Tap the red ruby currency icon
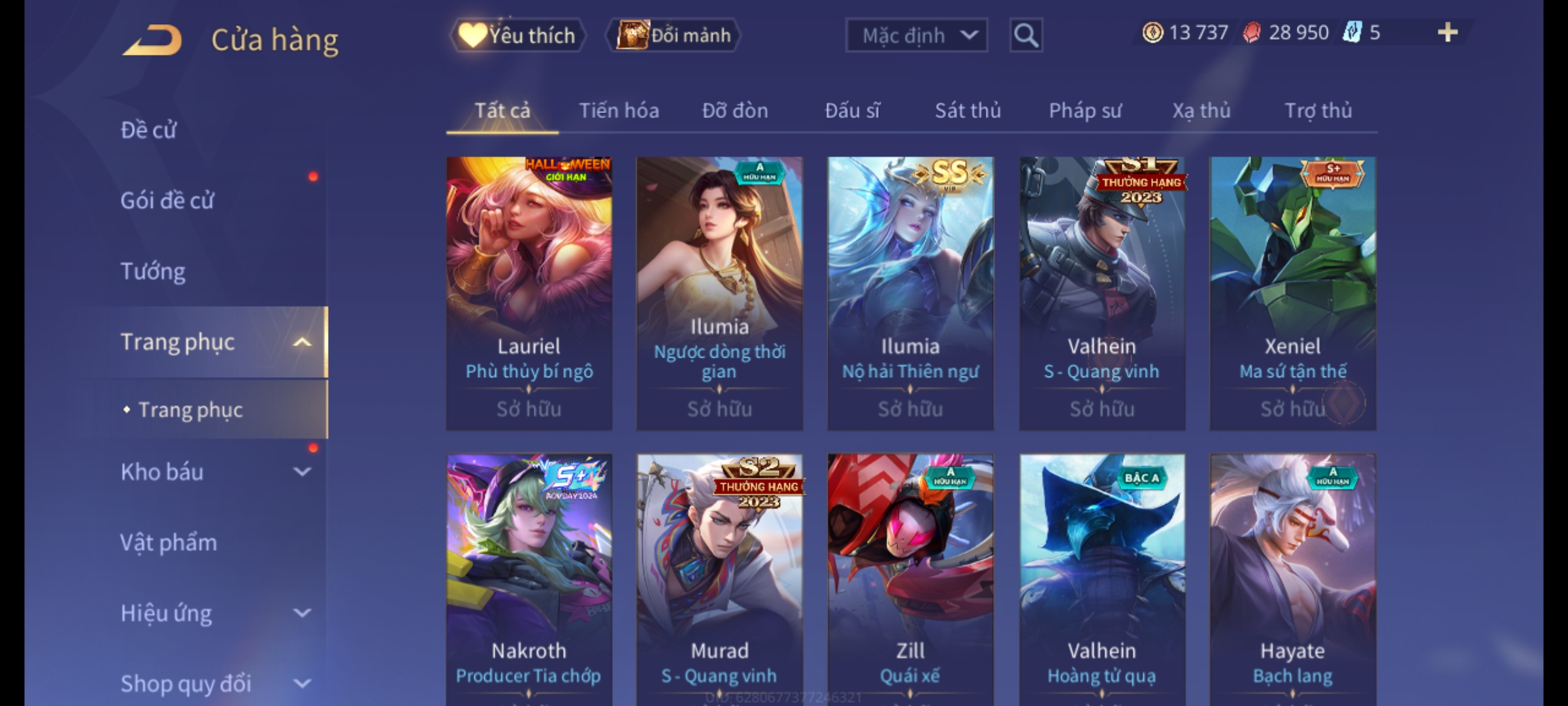This screenshot has width=1568, height=706. click(x=1251, y=33)
